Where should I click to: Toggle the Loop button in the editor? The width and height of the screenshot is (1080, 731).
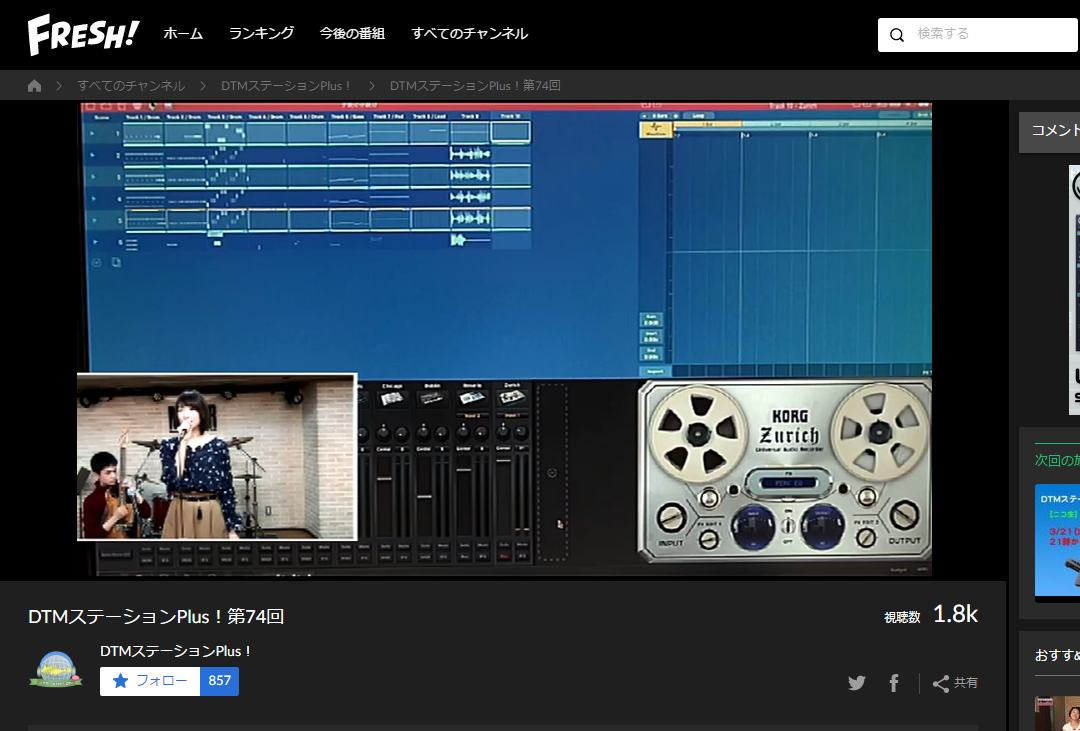coord(698,116)
